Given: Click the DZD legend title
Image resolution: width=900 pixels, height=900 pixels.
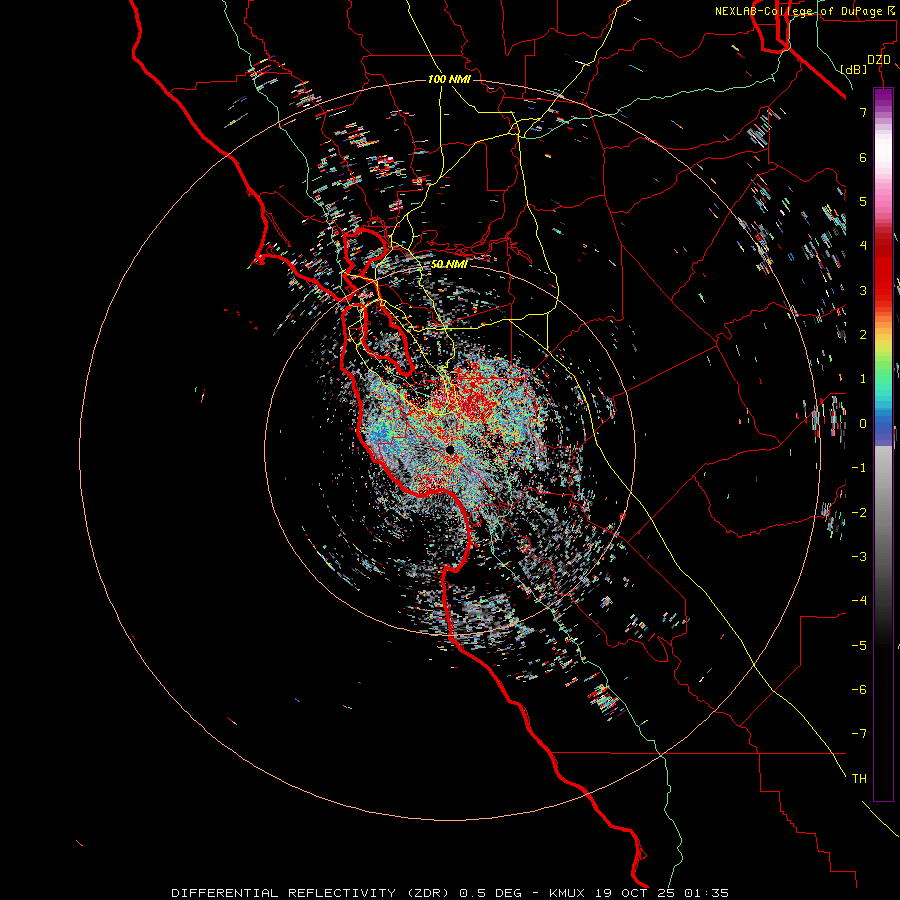Looking at the screenshot, I should (879, 60).
